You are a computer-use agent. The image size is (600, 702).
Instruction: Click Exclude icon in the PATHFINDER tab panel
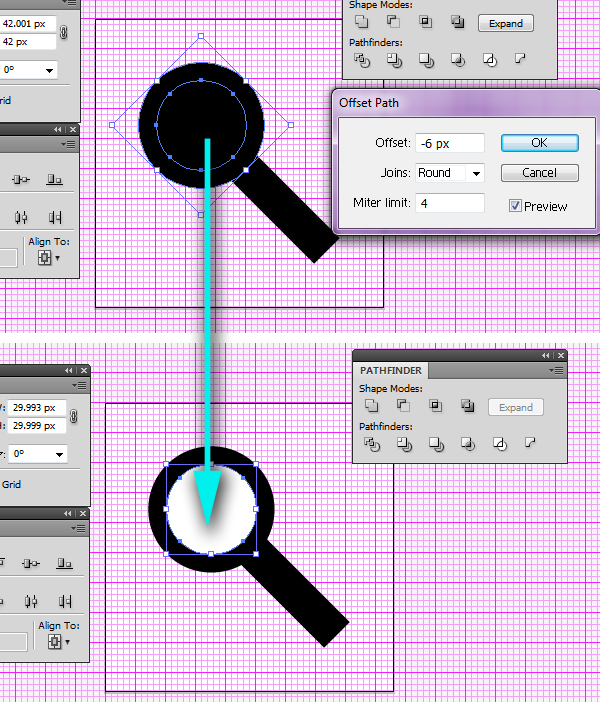click(467, 406)
